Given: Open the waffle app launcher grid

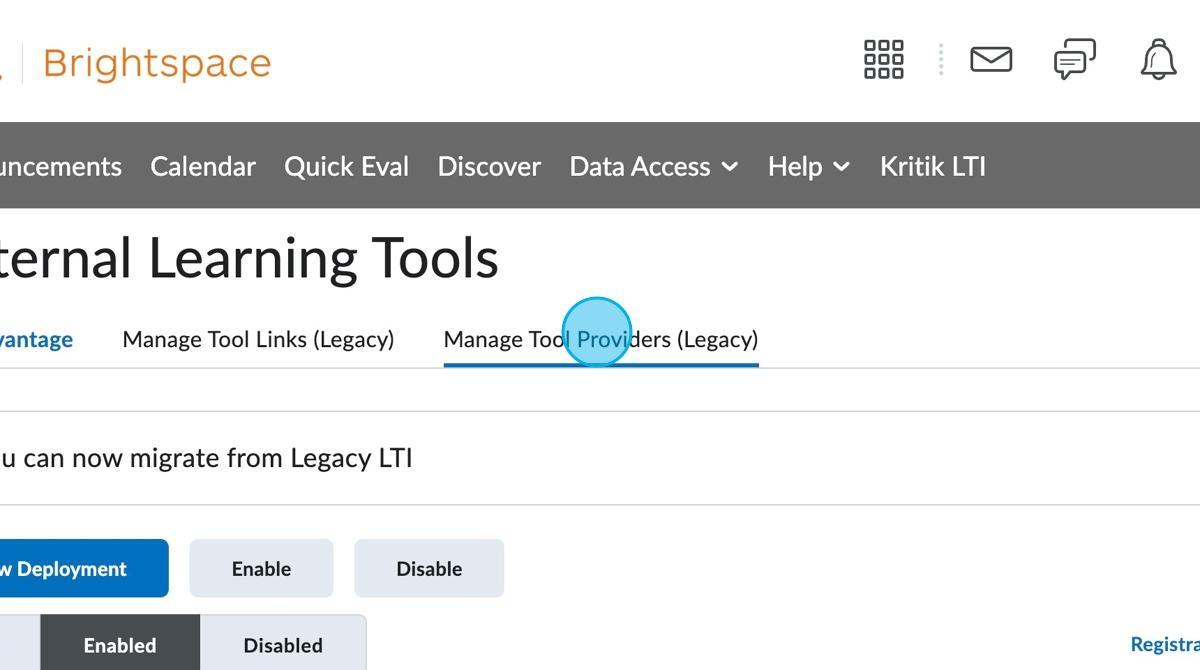Looking at the screenshot, I should tap(883, 59).
